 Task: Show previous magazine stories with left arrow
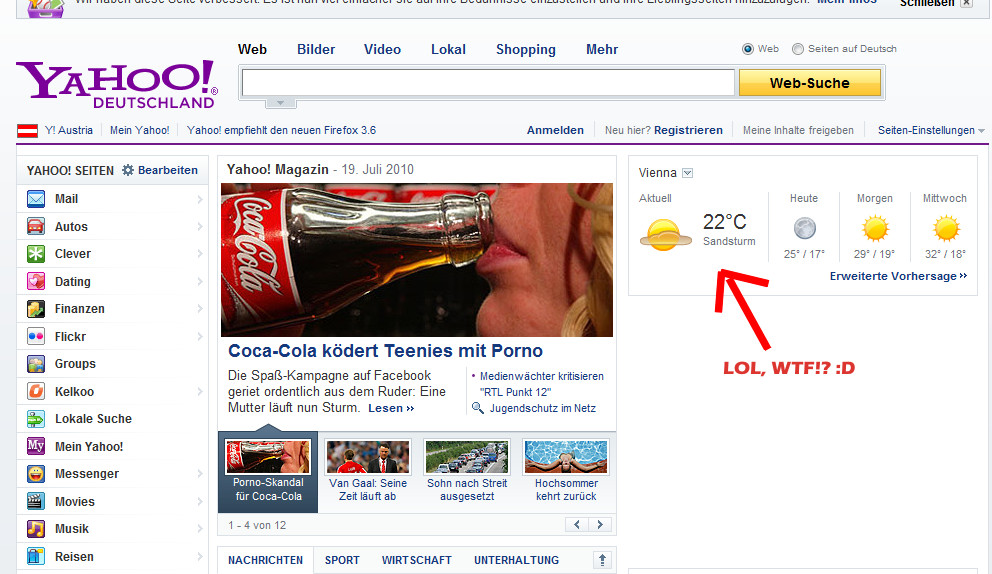click(576, 525)
